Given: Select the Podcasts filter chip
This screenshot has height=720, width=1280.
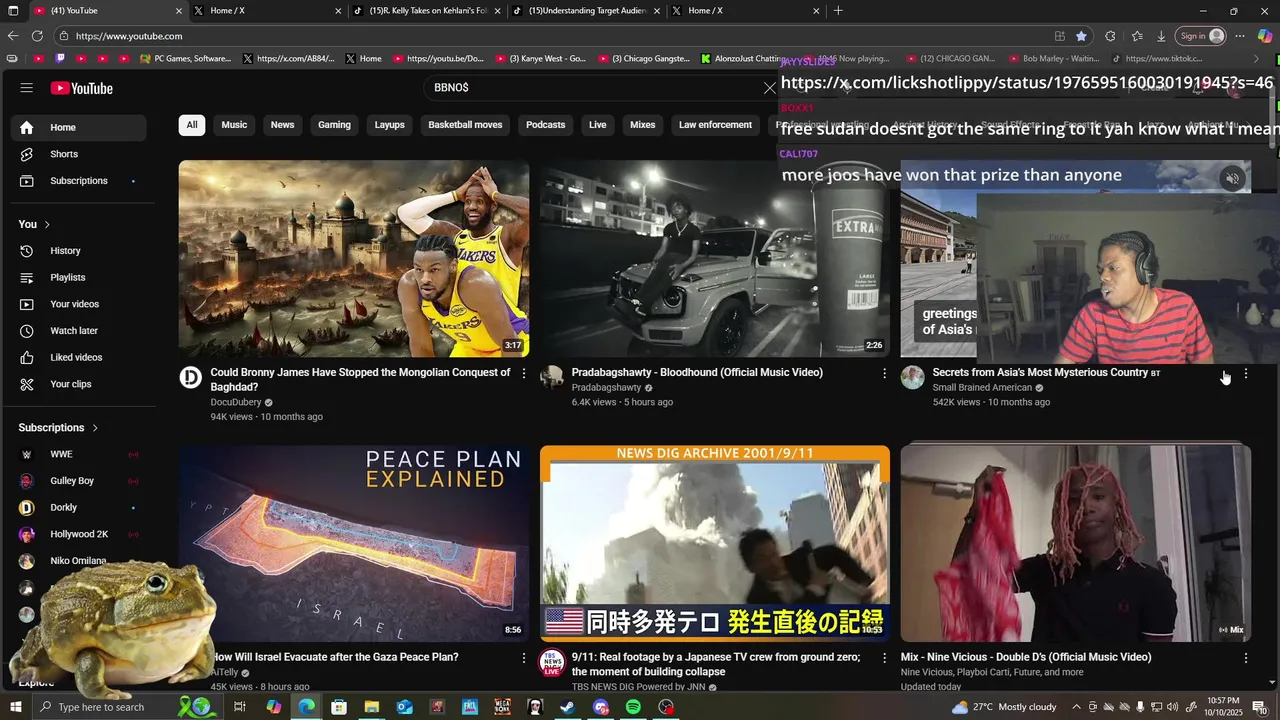Looking at the screenshot, I should 545,125.
